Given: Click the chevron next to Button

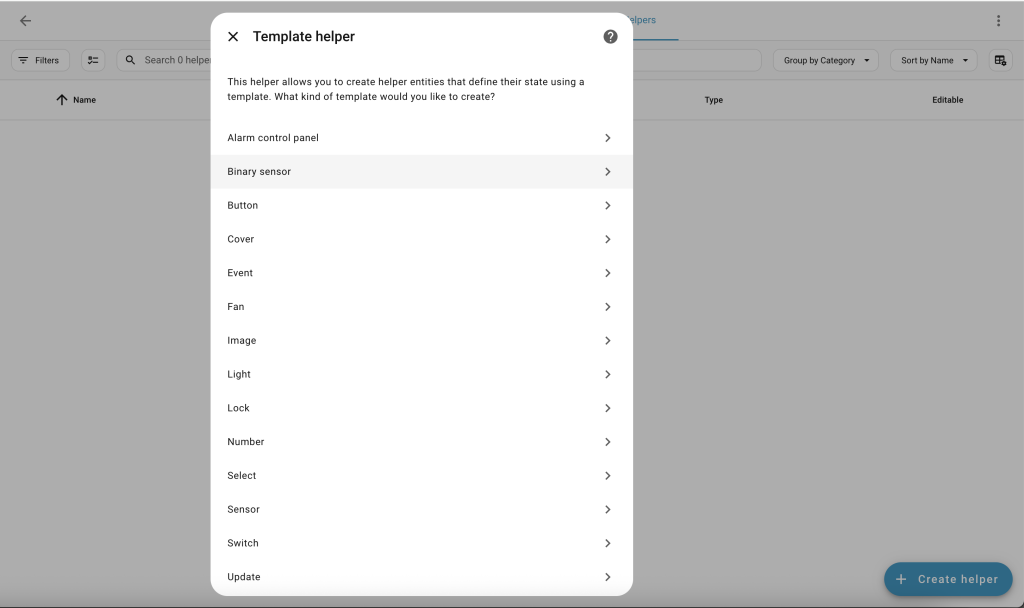Looking at the screenshot, I should pos(607,206).
